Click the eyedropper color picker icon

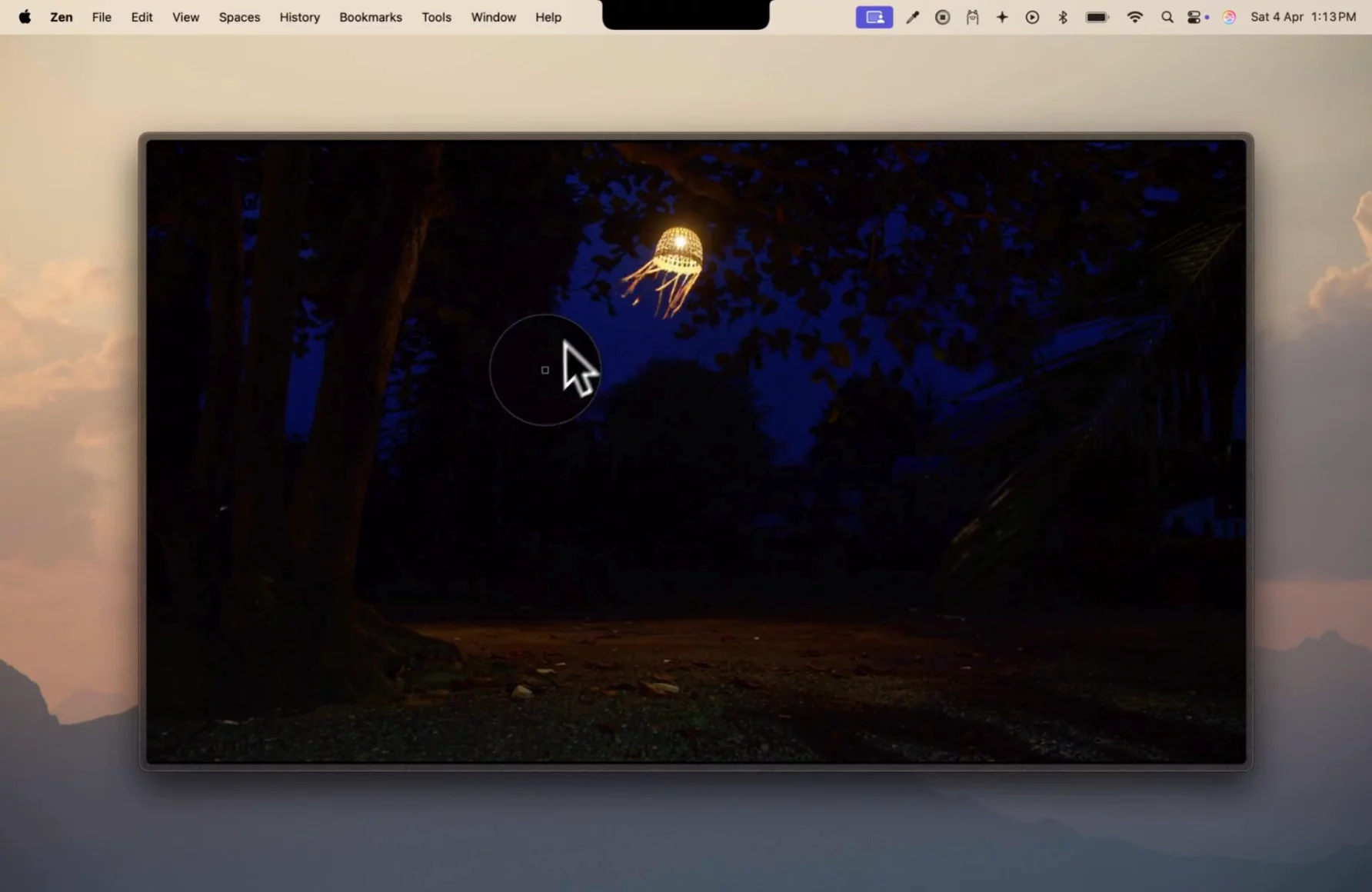tap(912, 17)
